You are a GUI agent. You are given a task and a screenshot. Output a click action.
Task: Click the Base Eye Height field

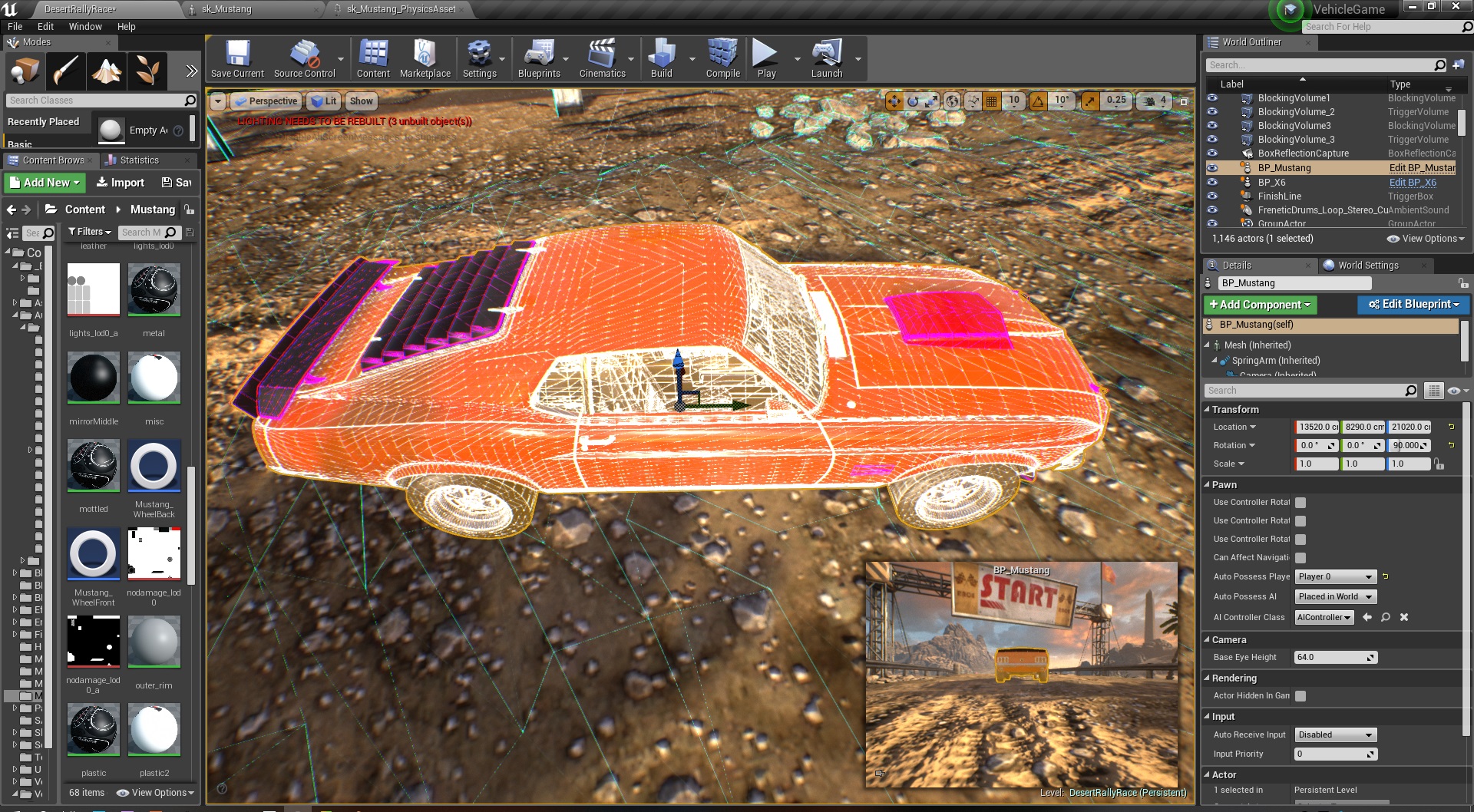(1336, 658)
